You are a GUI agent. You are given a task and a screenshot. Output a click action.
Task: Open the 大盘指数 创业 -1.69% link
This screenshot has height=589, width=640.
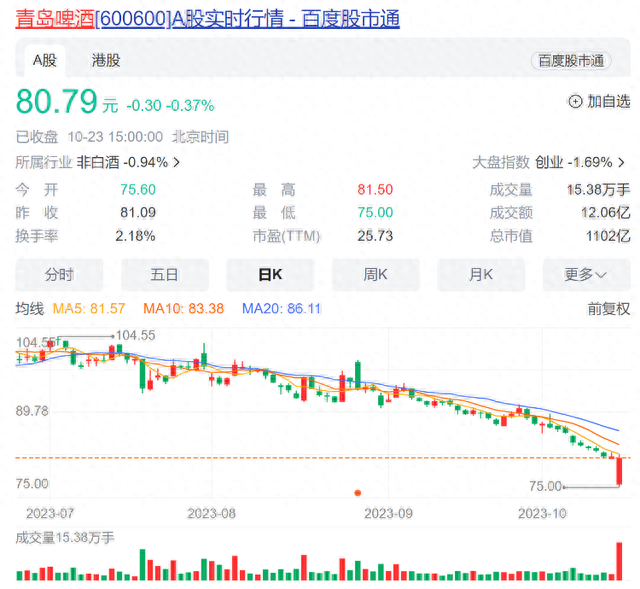[549, 162]
